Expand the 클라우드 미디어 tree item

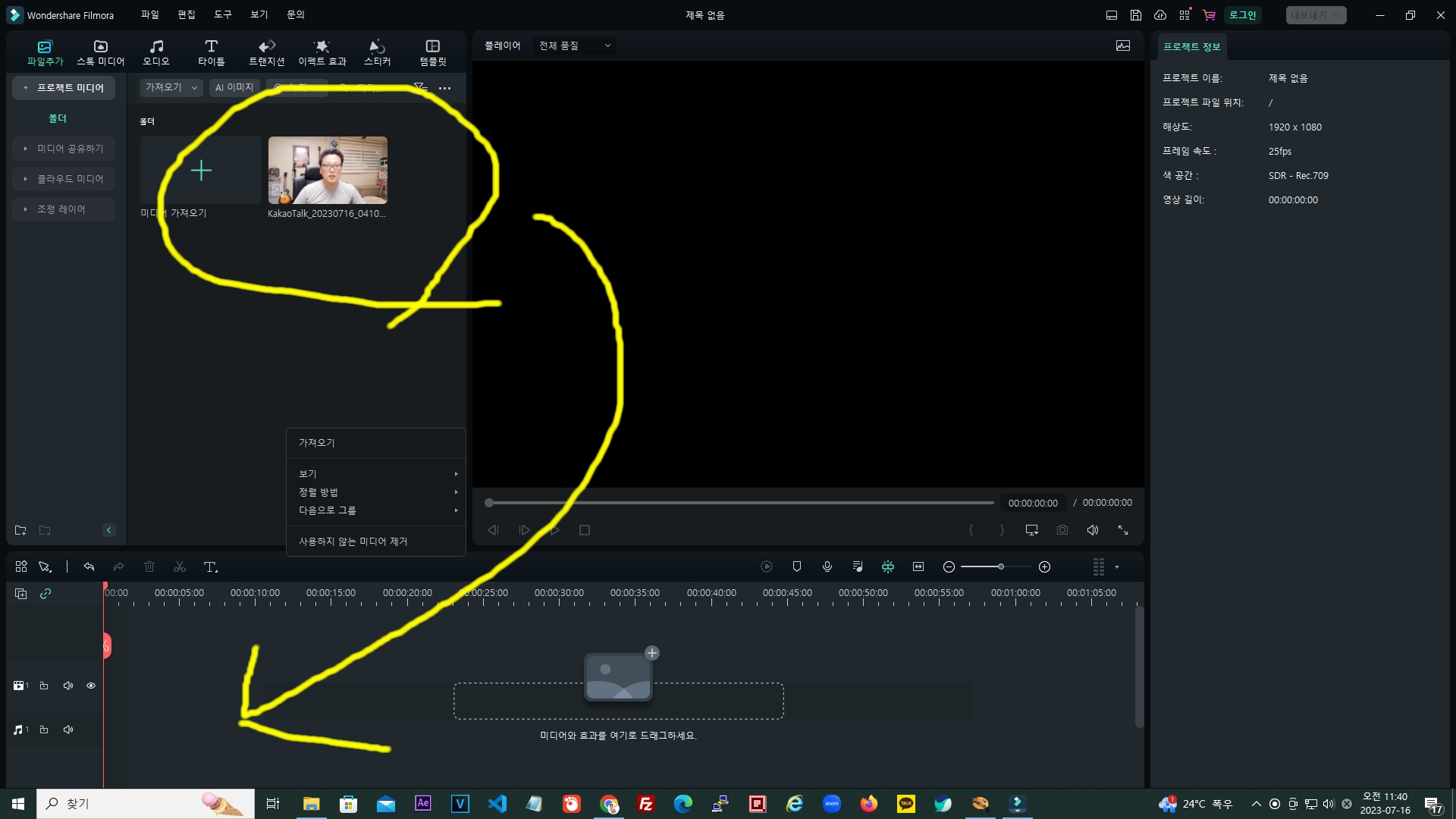26,179
